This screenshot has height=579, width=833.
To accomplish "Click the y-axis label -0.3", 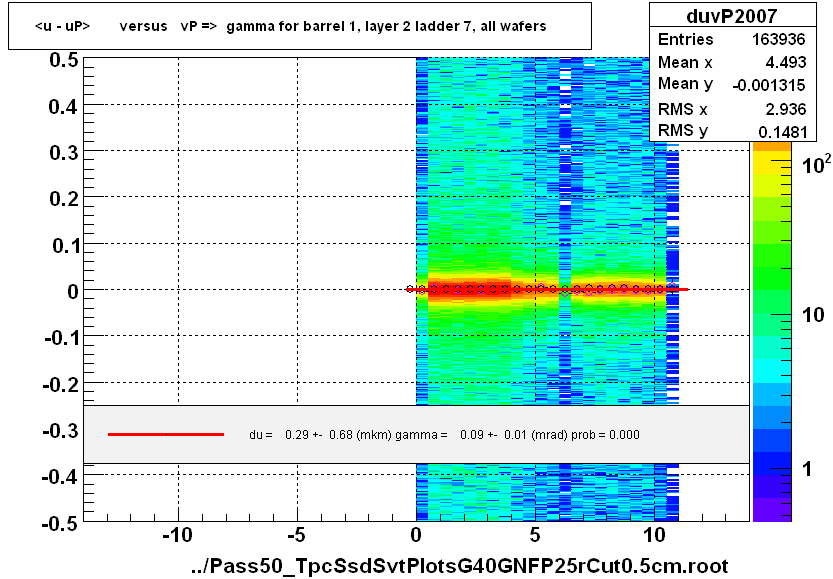I will tap(61, 430).
